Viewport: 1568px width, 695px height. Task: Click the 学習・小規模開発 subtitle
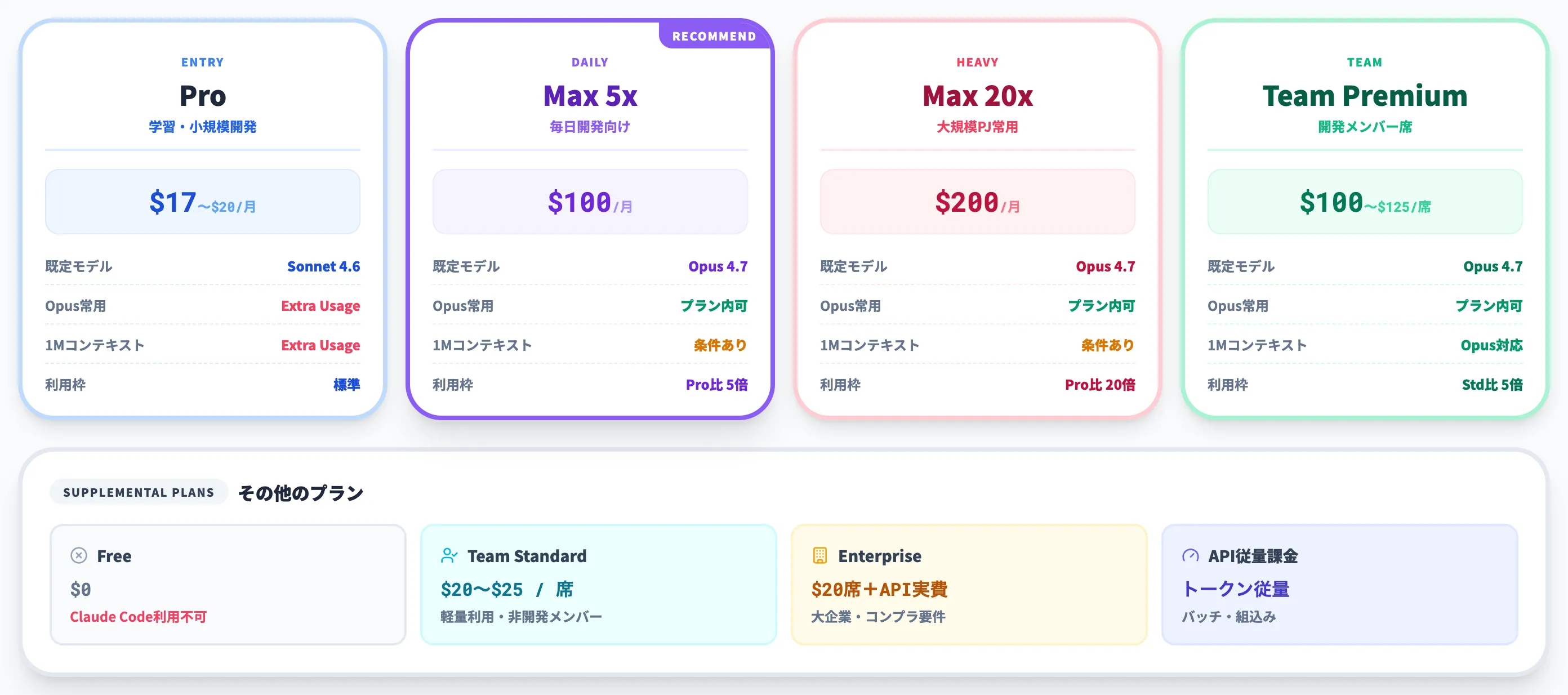point(203,127)
